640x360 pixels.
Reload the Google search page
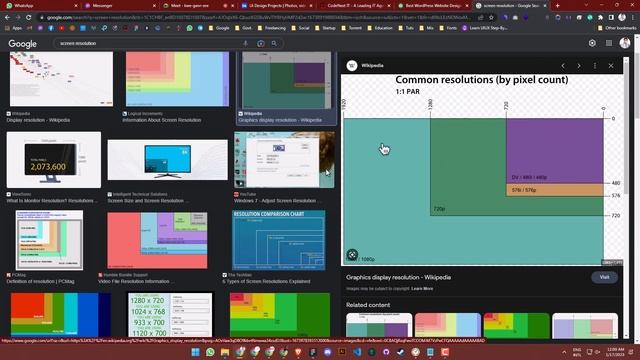tap(29, 18)
